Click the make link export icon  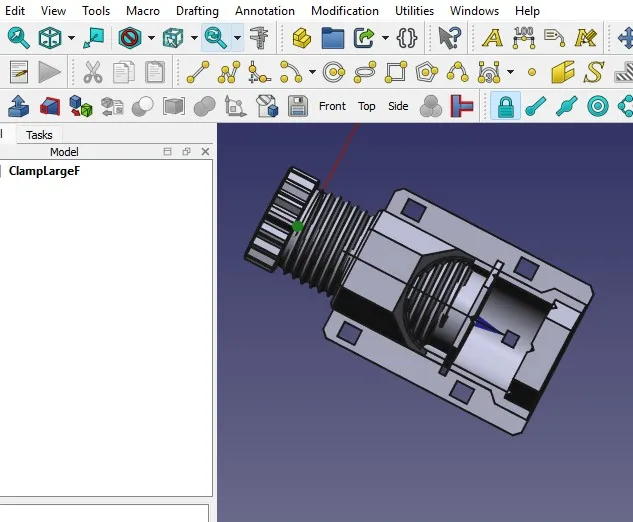click(364, 38)
